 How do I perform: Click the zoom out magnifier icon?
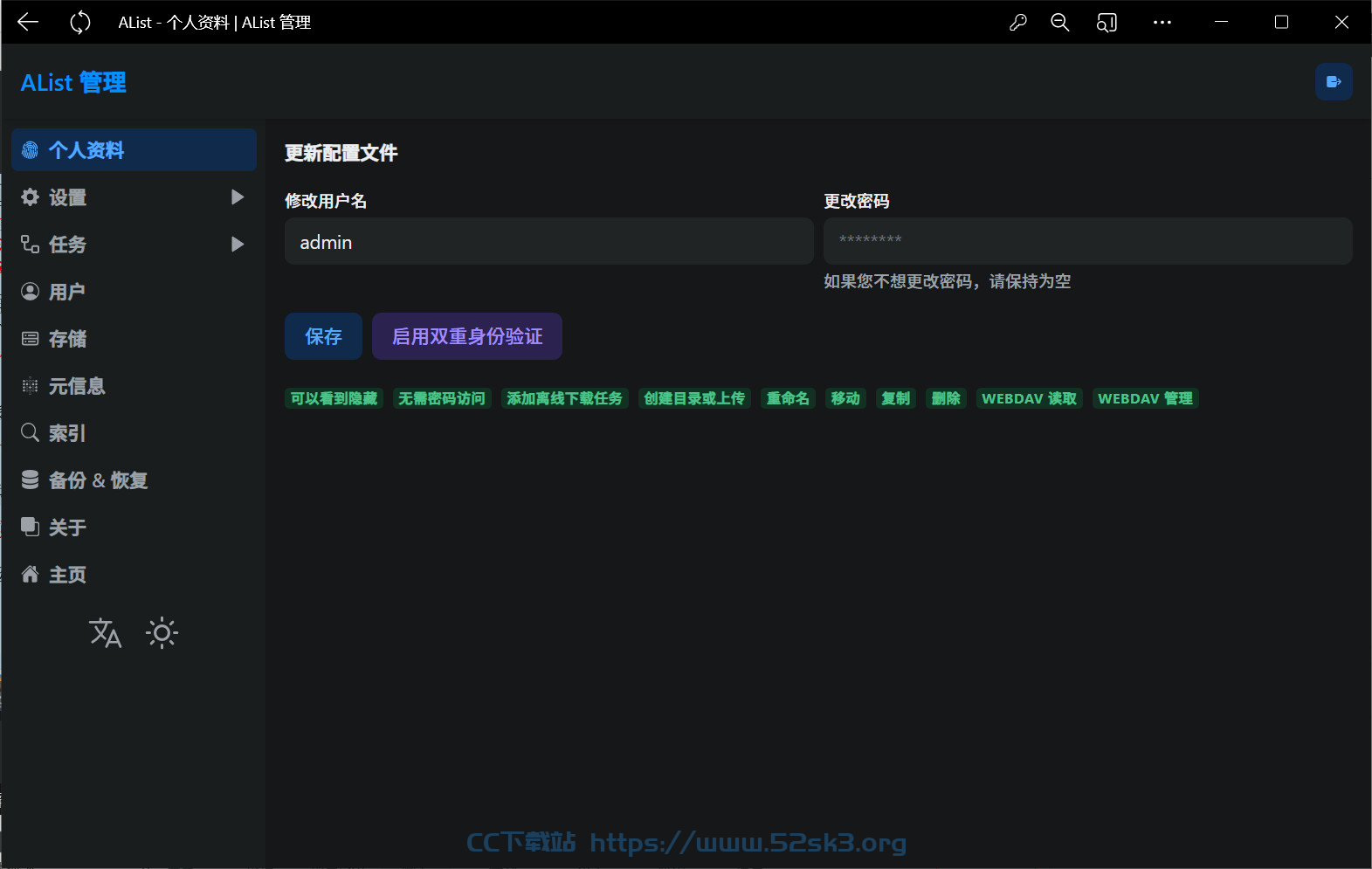[1060, 23]
